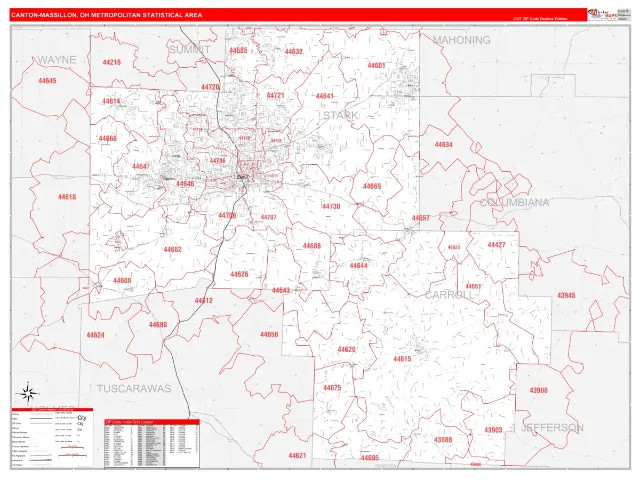Click ZIP code 44620
Viewport: 640px width, 480px height.
pos(346,350)
